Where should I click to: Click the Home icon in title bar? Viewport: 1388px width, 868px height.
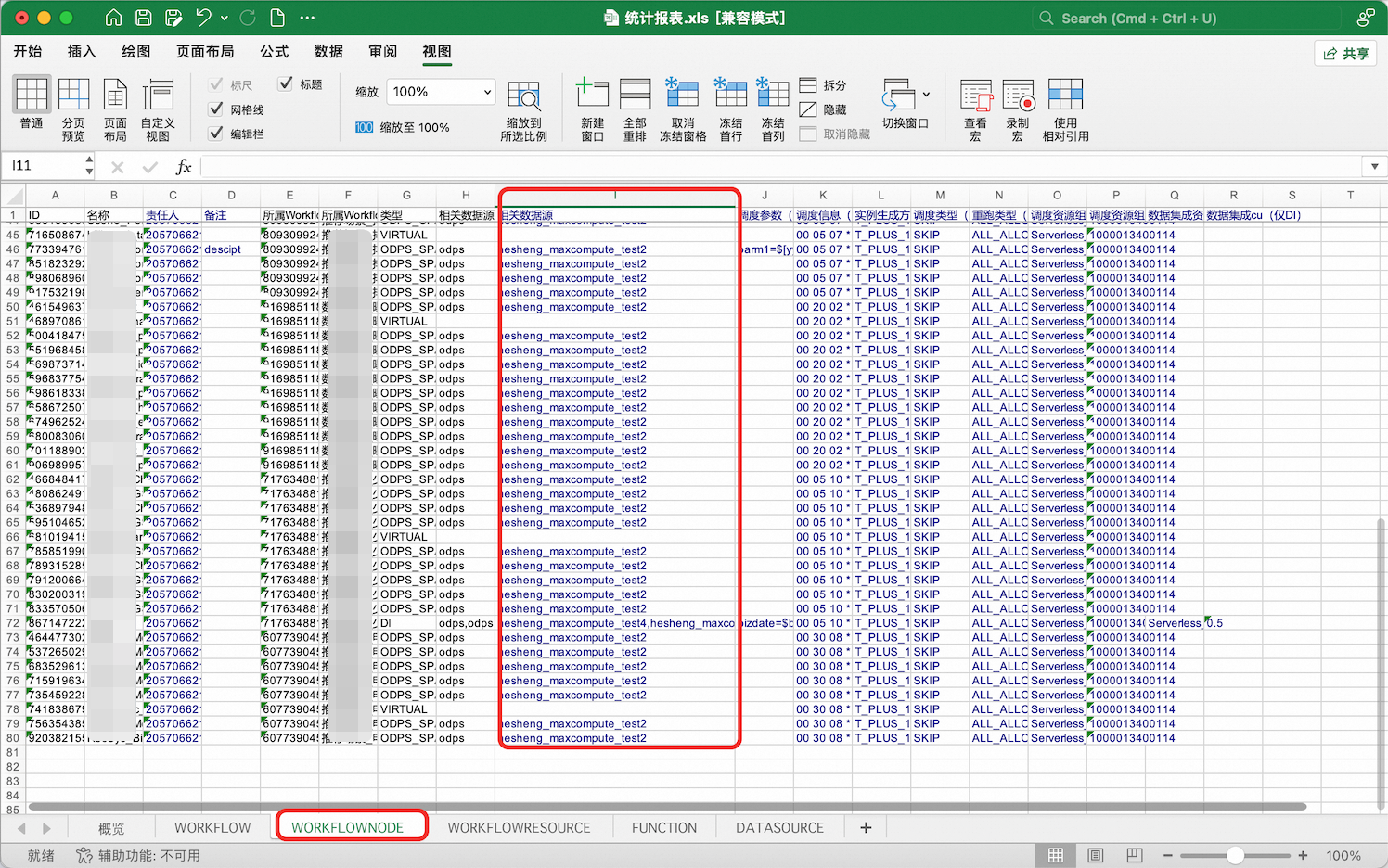point(113,18)
